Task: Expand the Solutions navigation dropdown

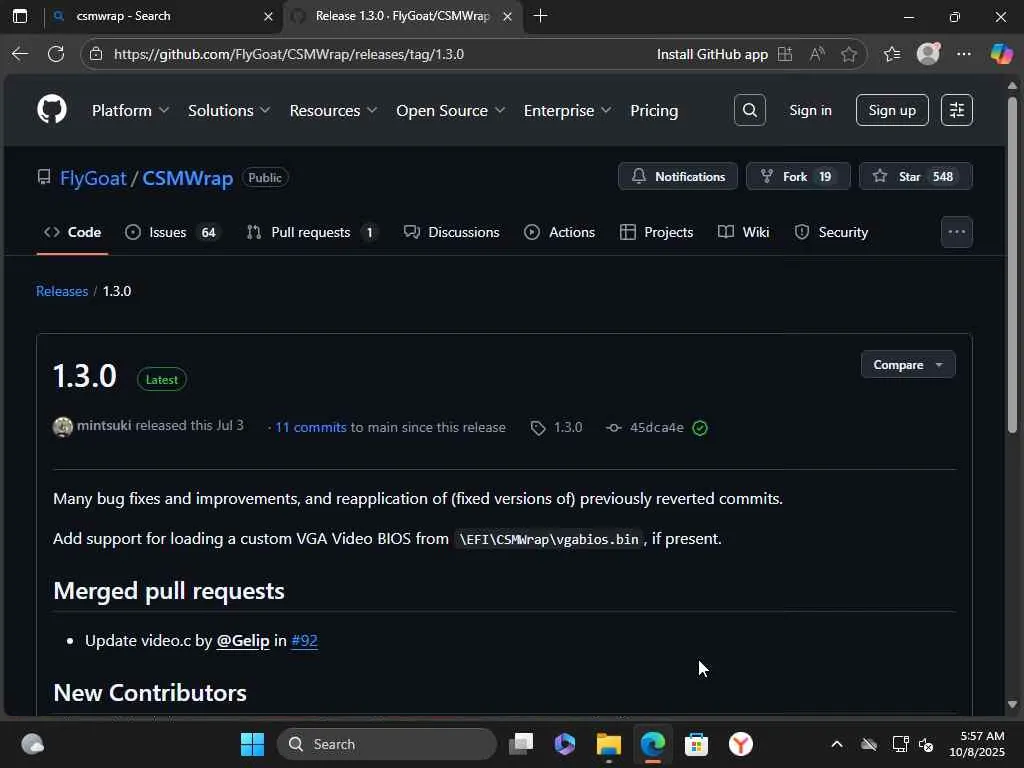Action: click(229, 110)
